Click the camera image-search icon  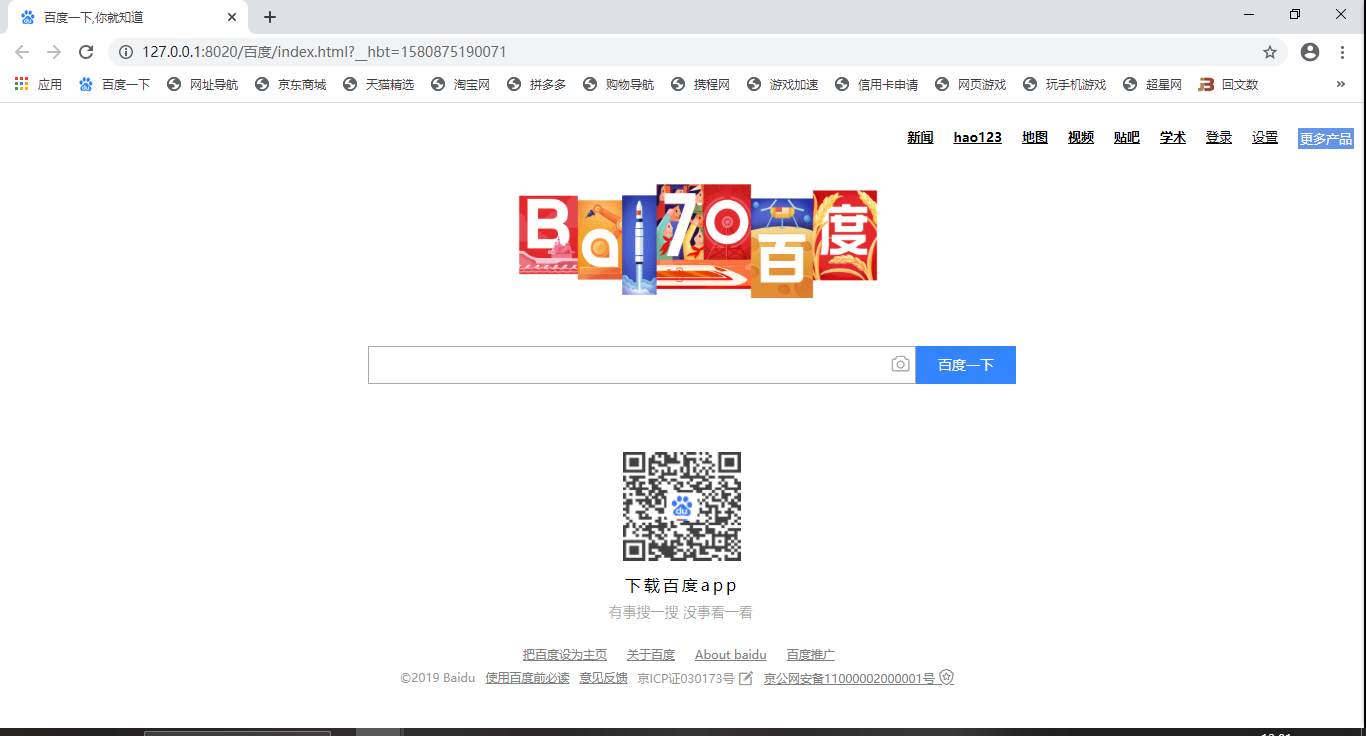coord(901,364)
